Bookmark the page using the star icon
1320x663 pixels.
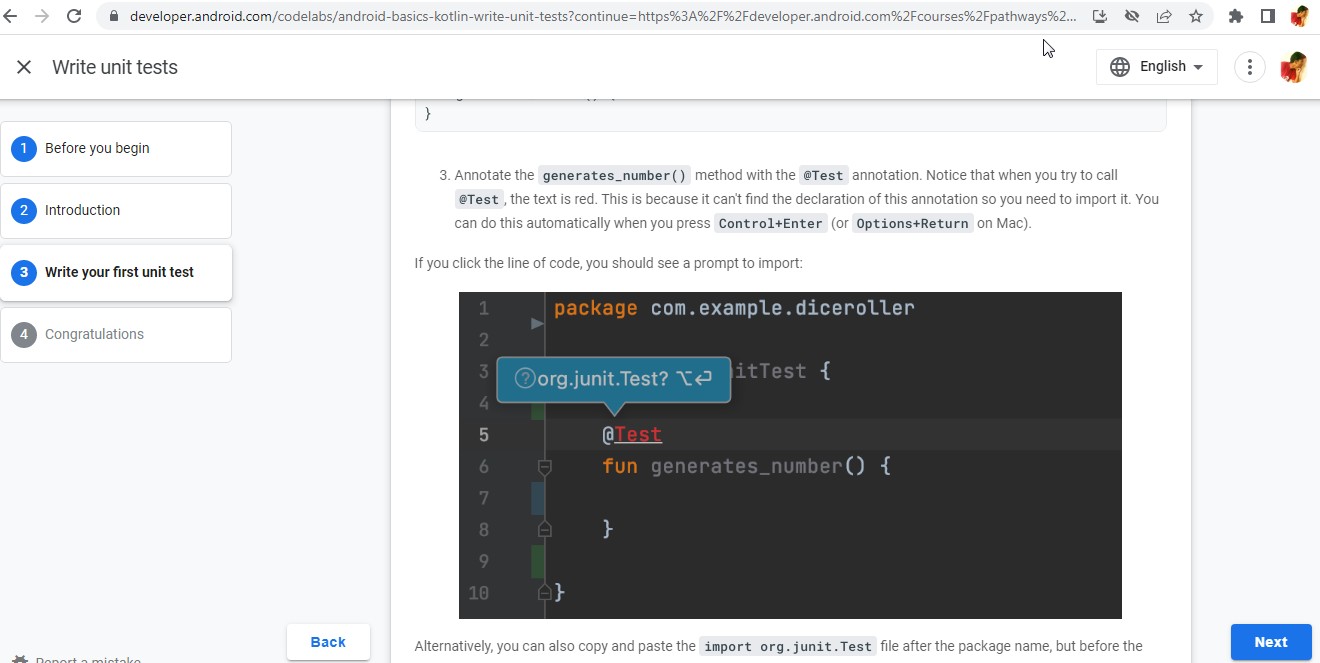coord(1195,16)
